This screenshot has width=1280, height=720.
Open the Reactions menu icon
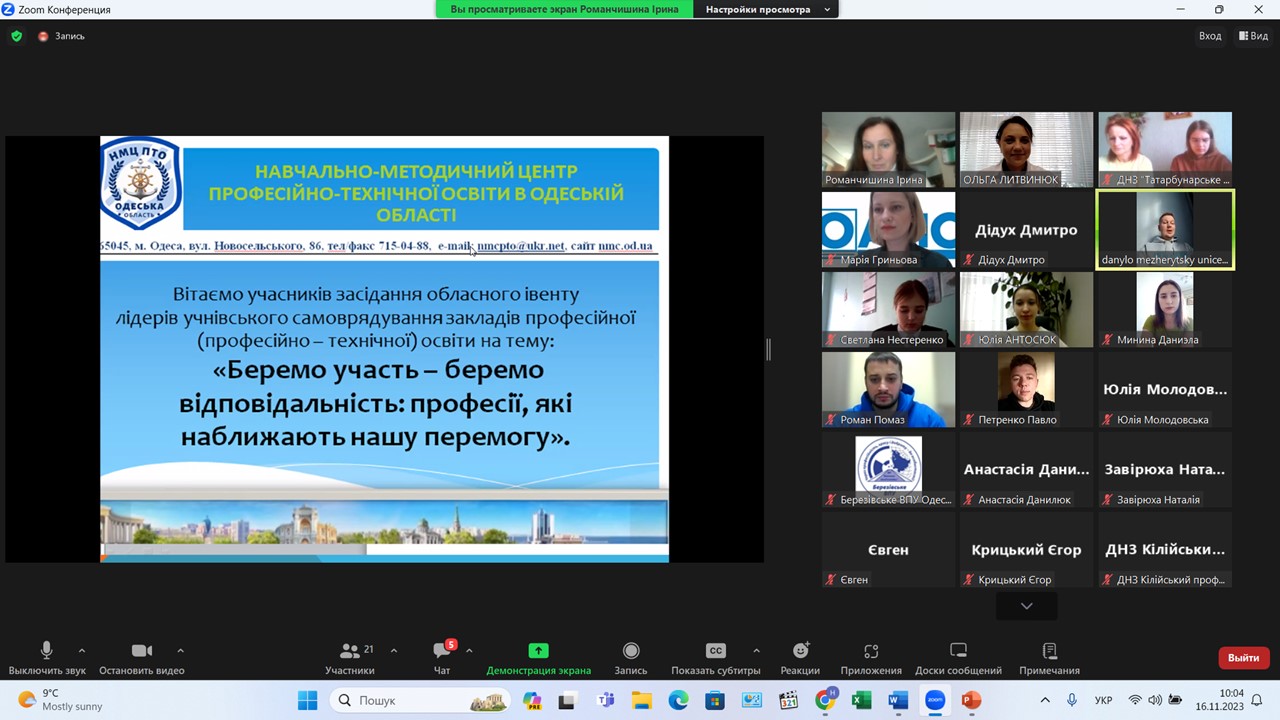click(800, 651)
